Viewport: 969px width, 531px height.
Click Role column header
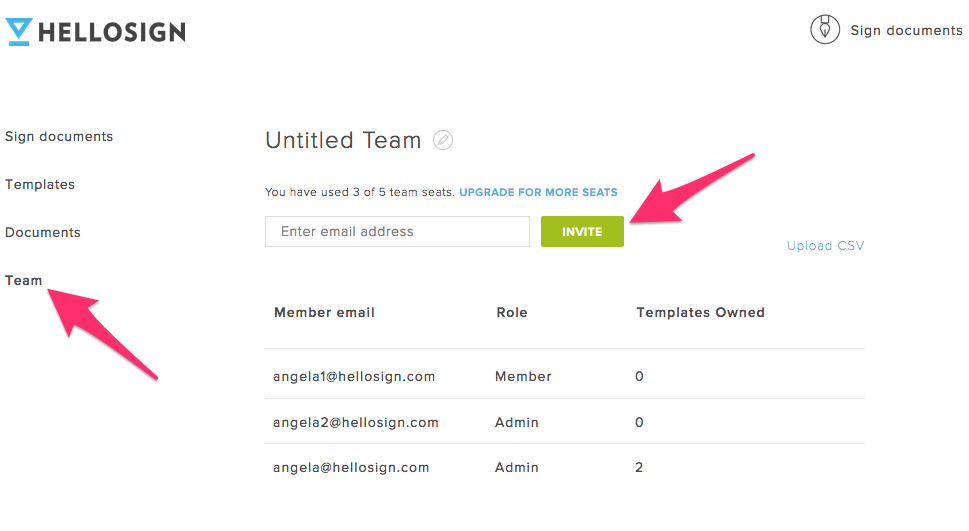click(512, 312)
